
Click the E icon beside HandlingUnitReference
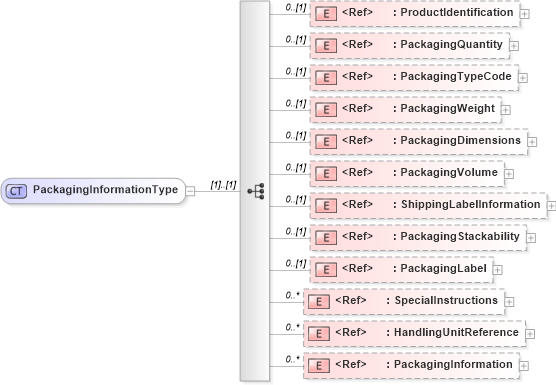pos(319,334)
